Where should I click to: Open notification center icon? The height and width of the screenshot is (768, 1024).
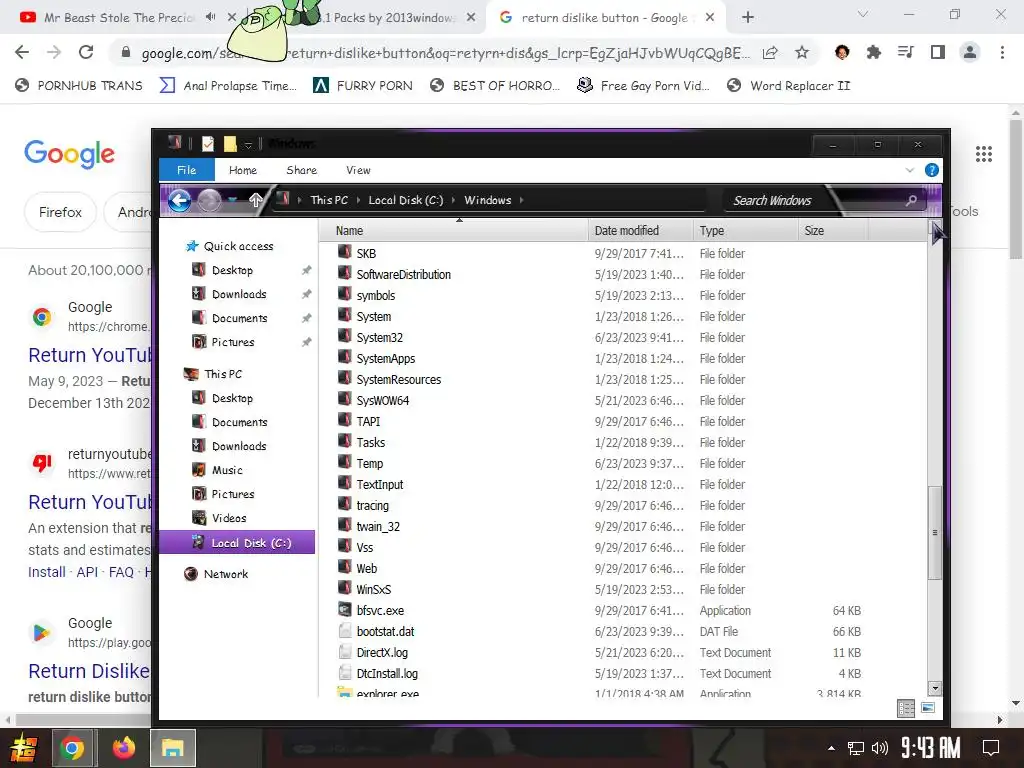click(991, 748)
